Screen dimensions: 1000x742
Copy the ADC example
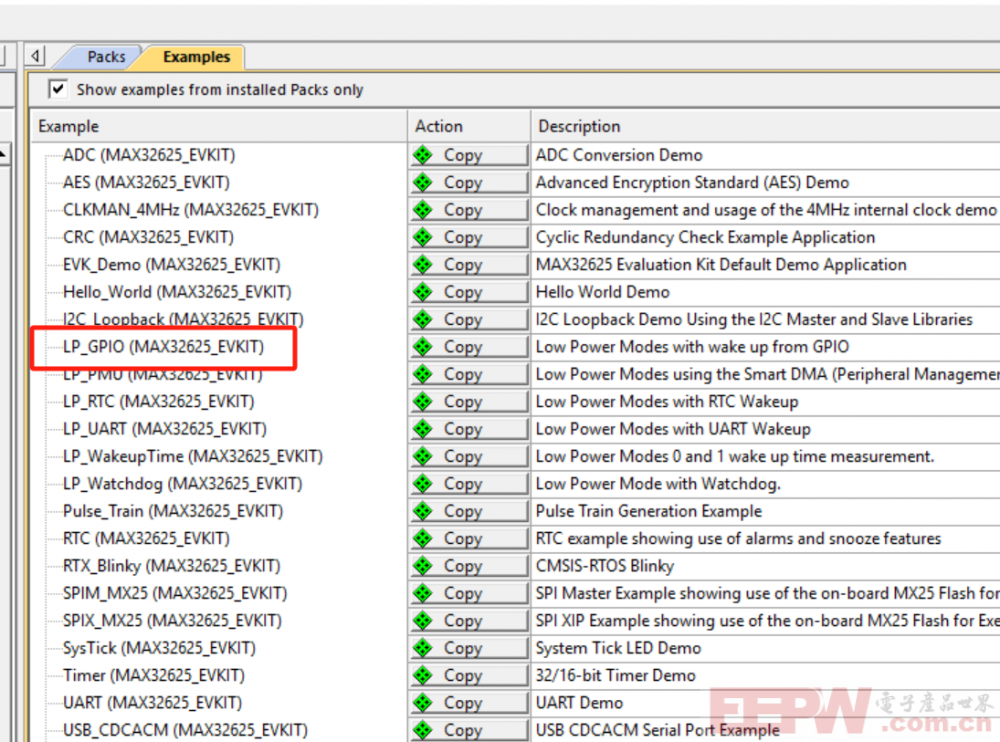point(469,155)
